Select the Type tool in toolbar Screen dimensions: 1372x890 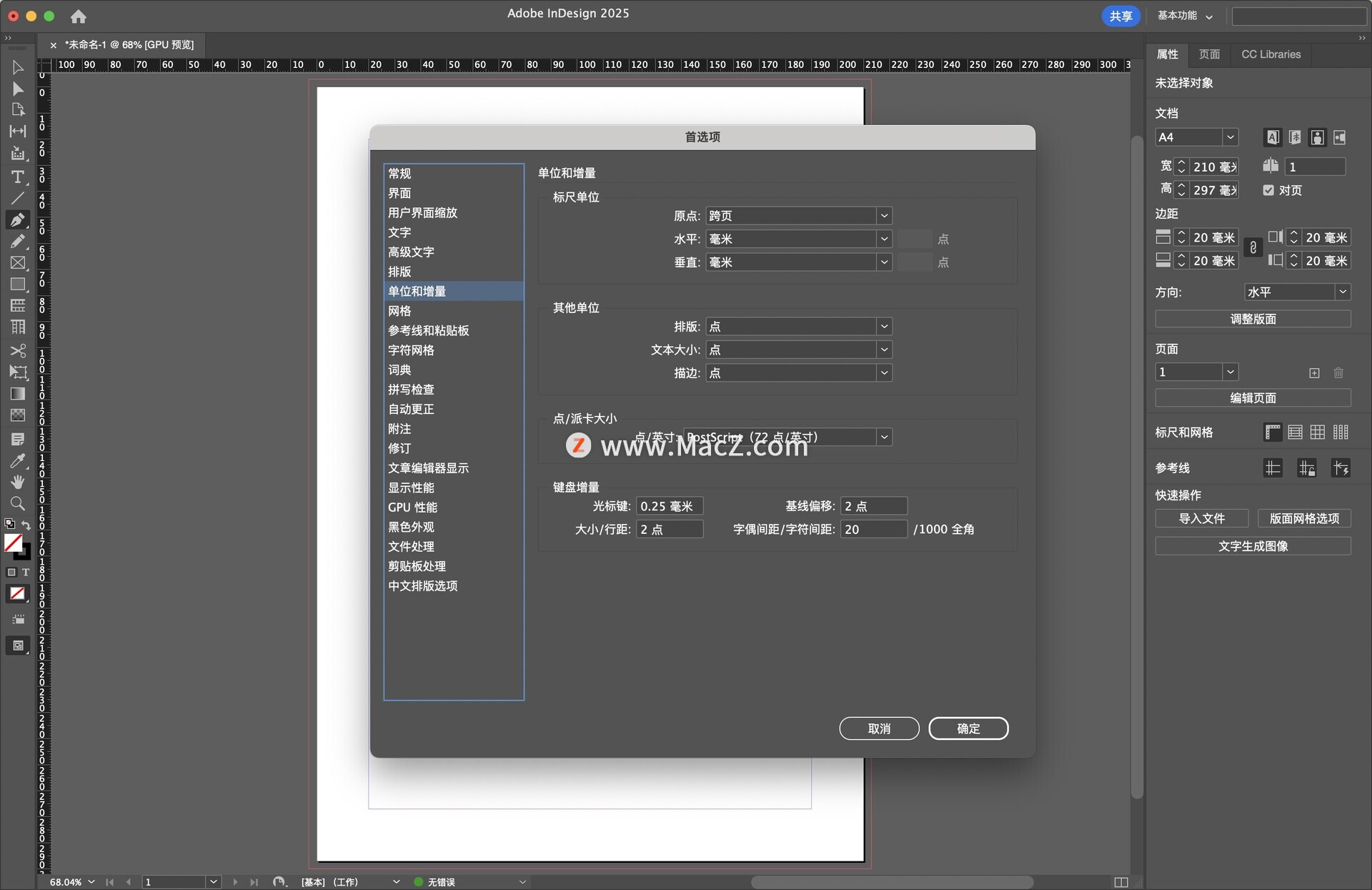tap(18, 177)
